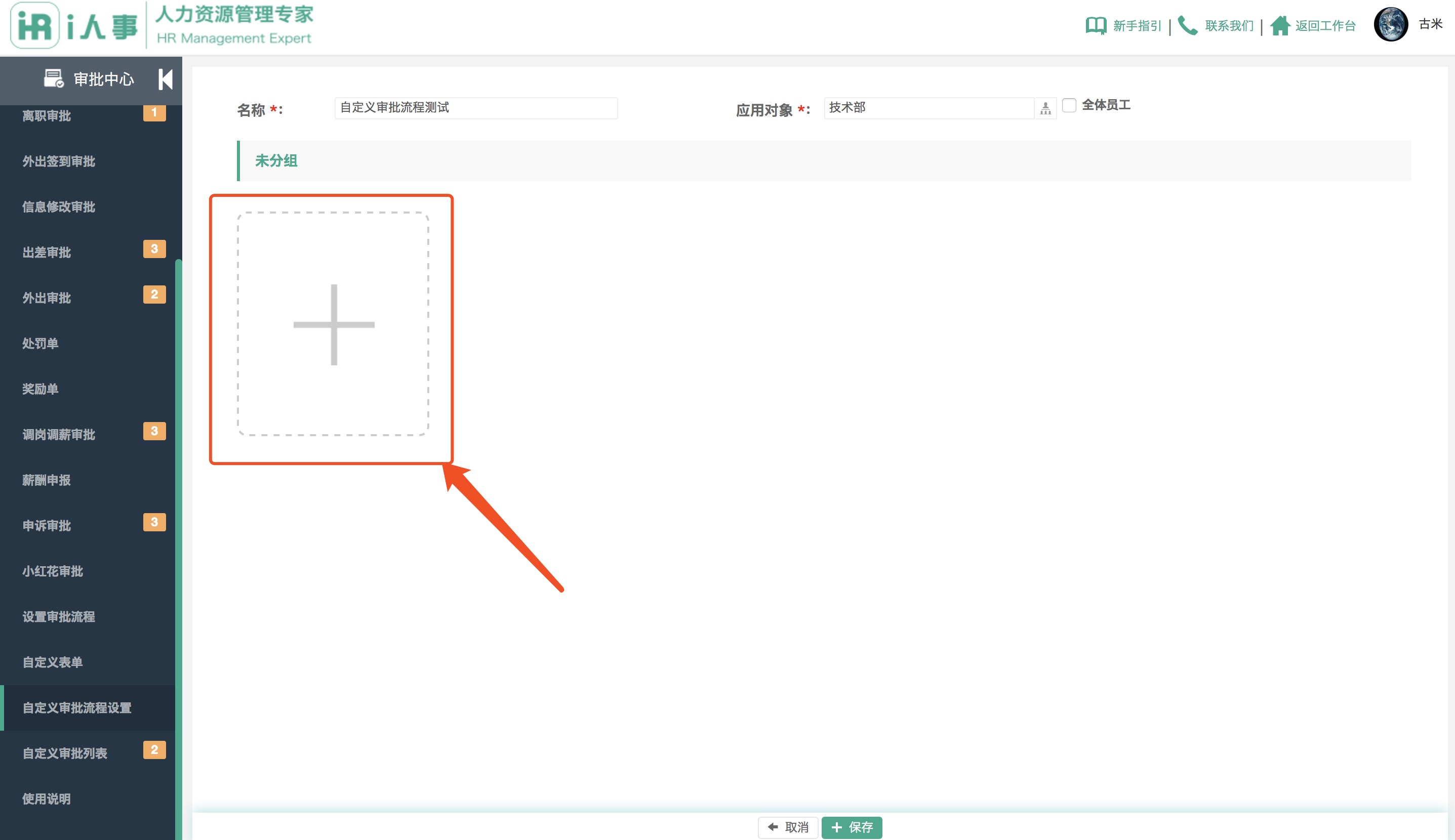Click badge 1 beside 离职审批

[154, 112]
